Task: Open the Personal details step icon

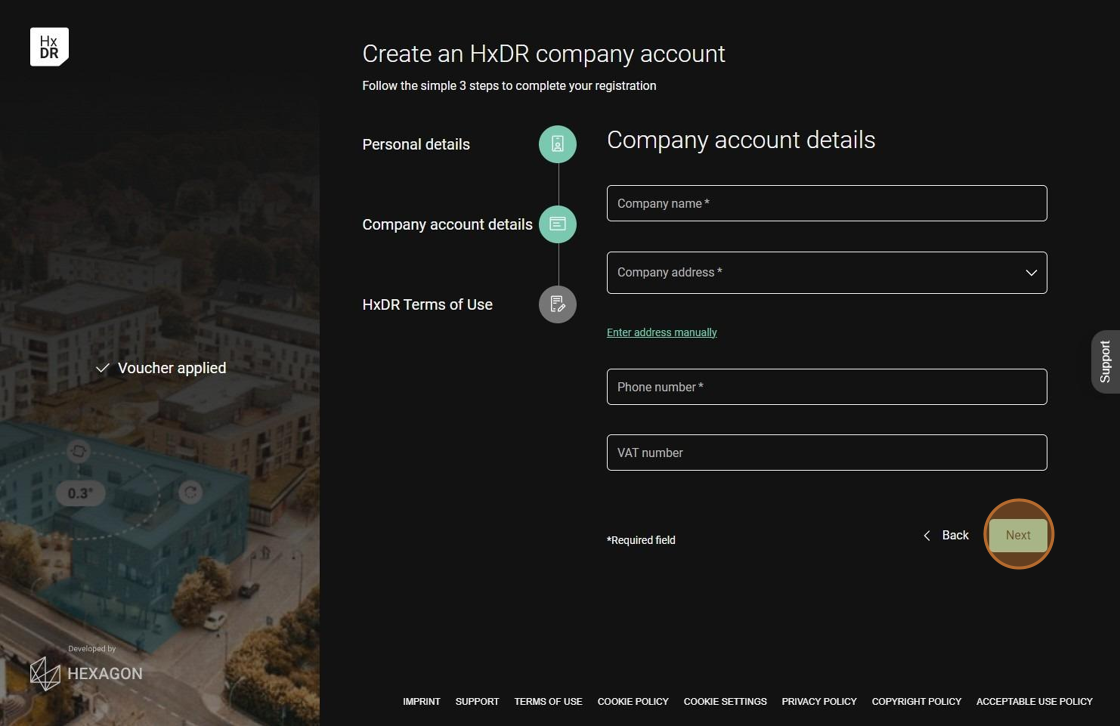Action: point(557,144)
